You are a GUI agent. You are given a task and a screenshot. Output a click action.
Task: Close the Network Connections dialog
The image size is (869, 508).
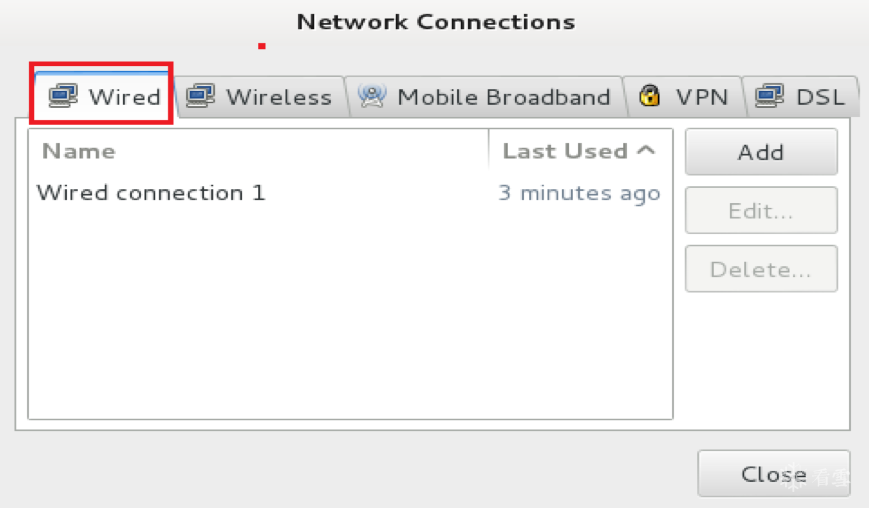click(773, 473)
